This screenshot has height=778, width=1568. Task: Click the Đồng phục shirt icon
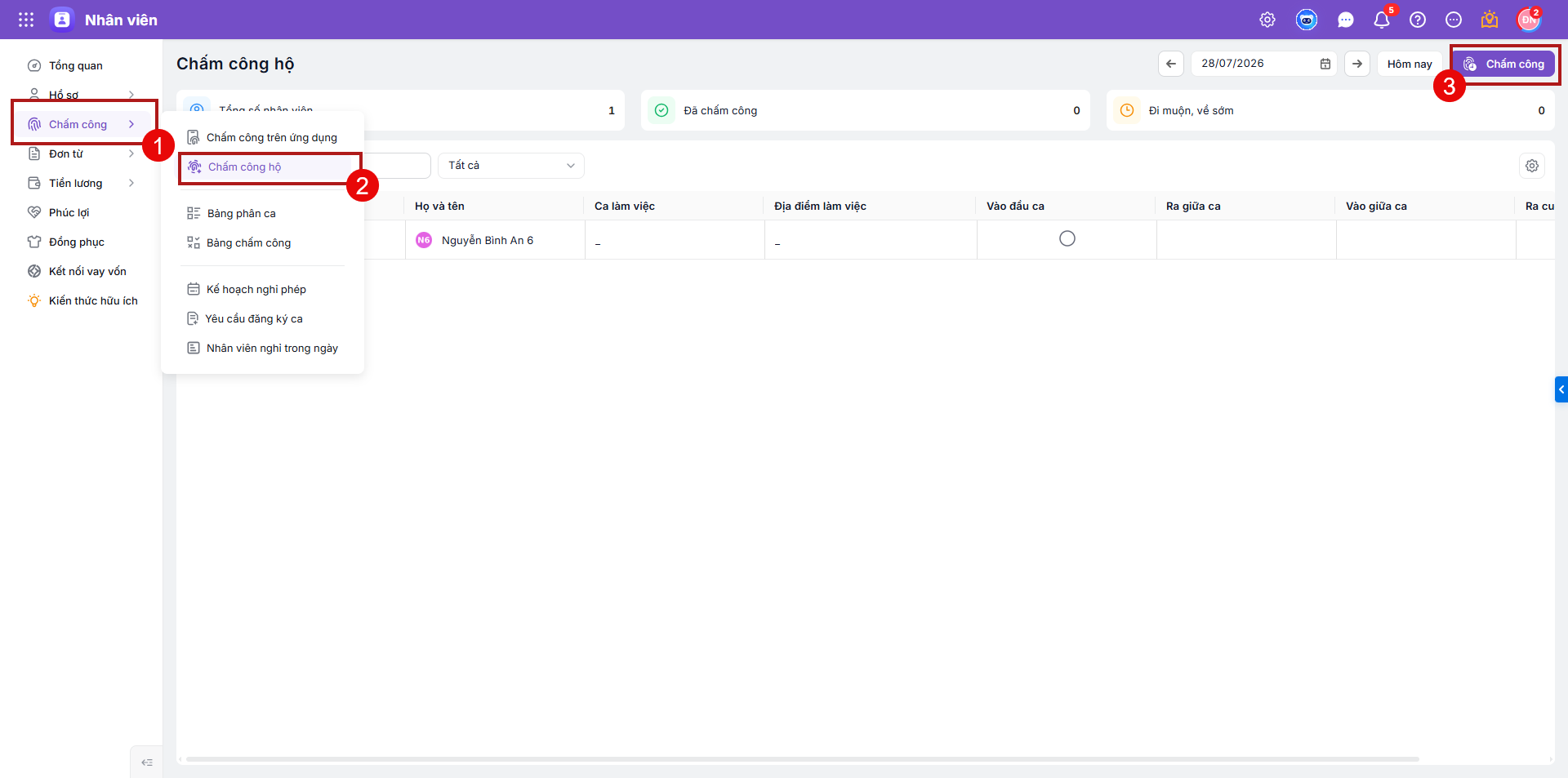point(34,242)
